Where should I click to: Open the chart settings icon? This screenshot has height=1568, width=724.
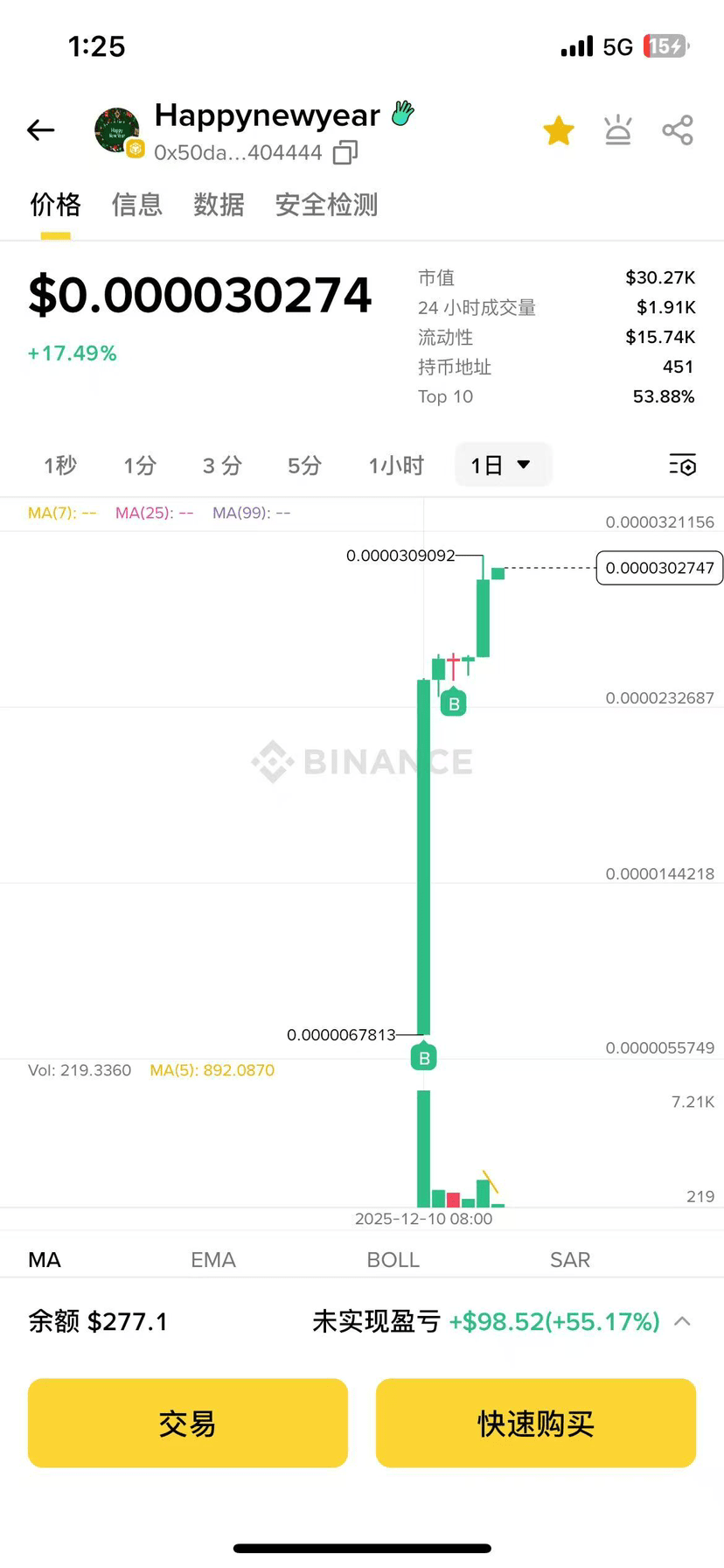(x=682, y=465)
